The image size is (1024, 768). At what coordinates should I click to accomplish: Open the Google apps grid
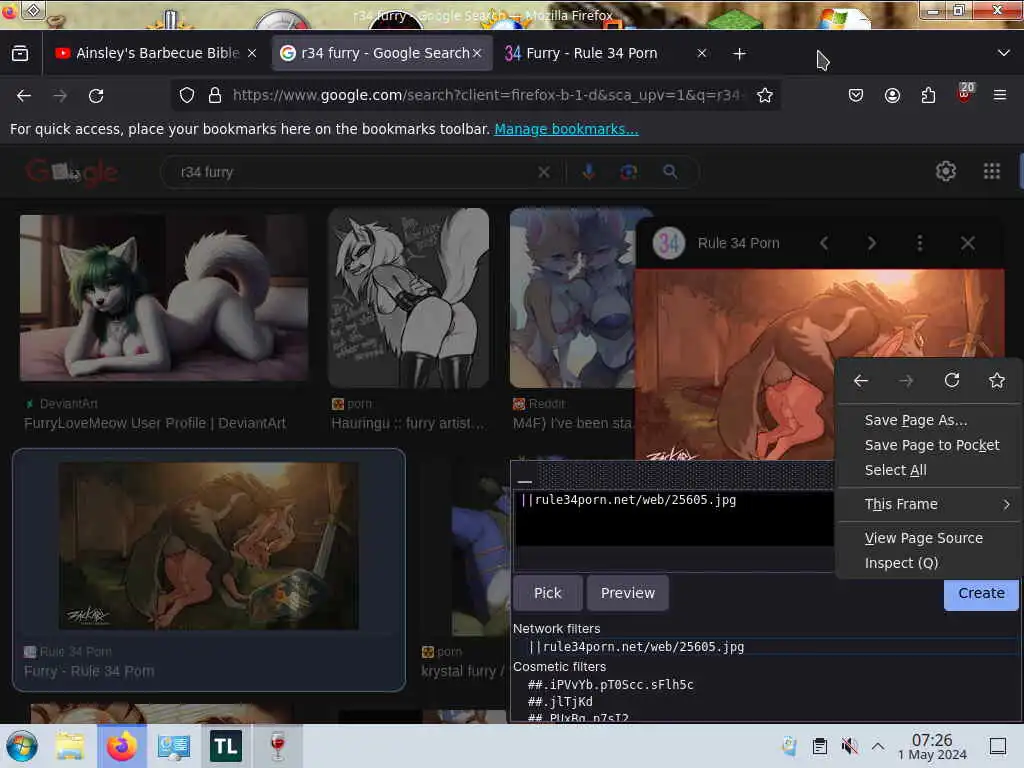[x=991, y=171]
